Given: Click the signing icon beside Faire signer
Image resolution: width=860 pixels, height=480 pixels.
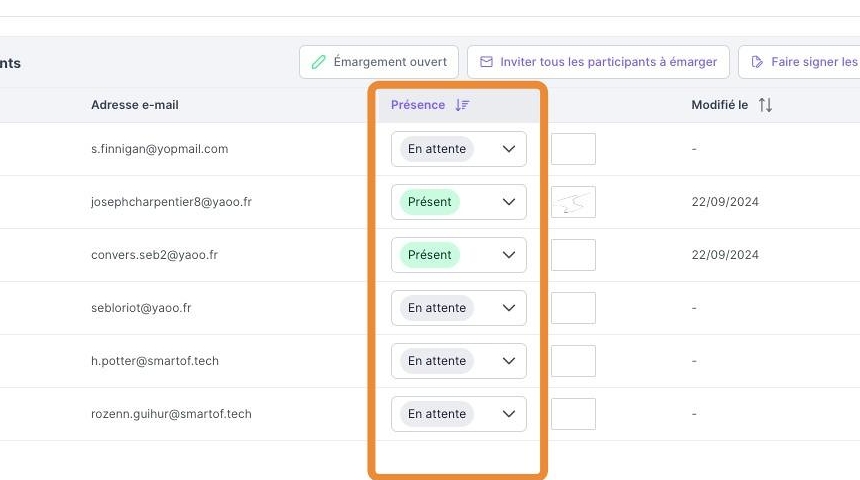Looking at the screenshot, I should tap(757, 62).
